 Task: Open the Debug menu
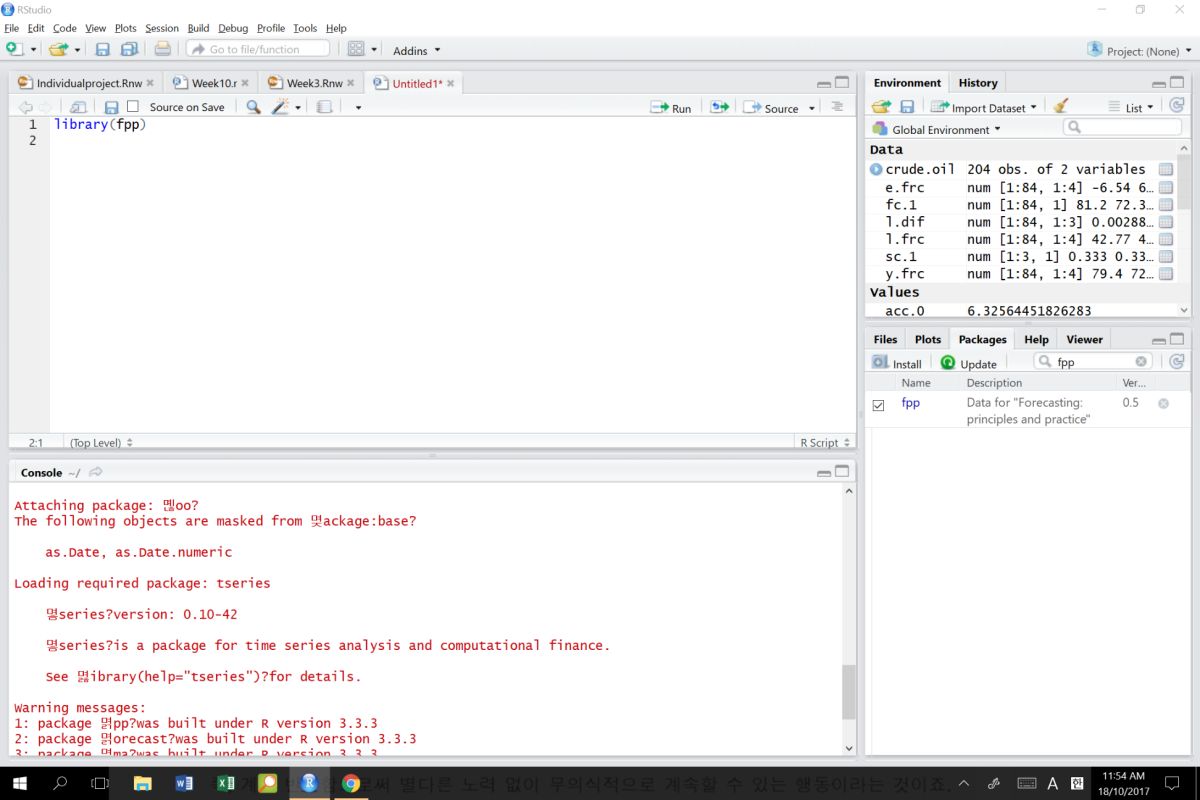[x=233, y=28]
